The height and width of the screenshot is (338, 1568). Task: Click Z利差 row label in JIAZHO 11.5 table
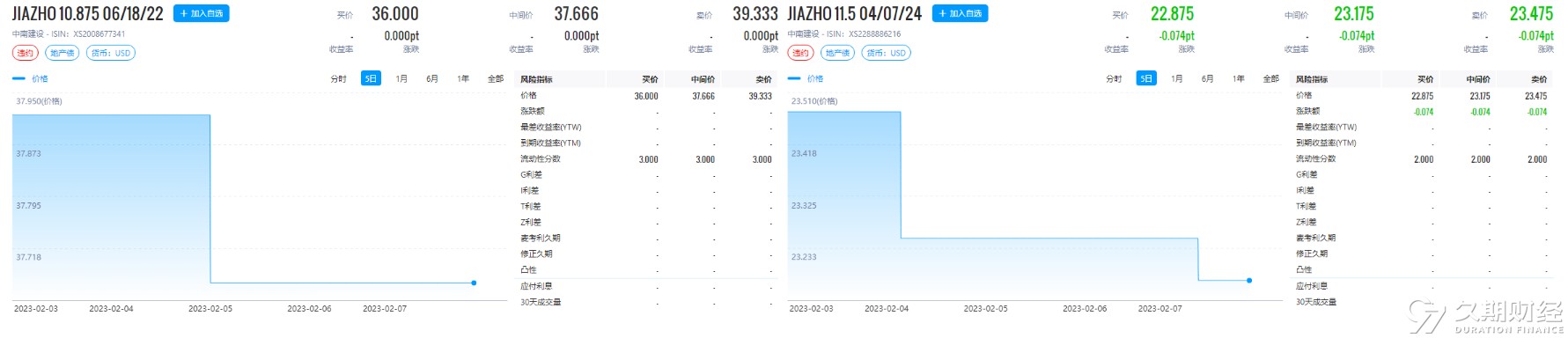[x=1306, y=223]
